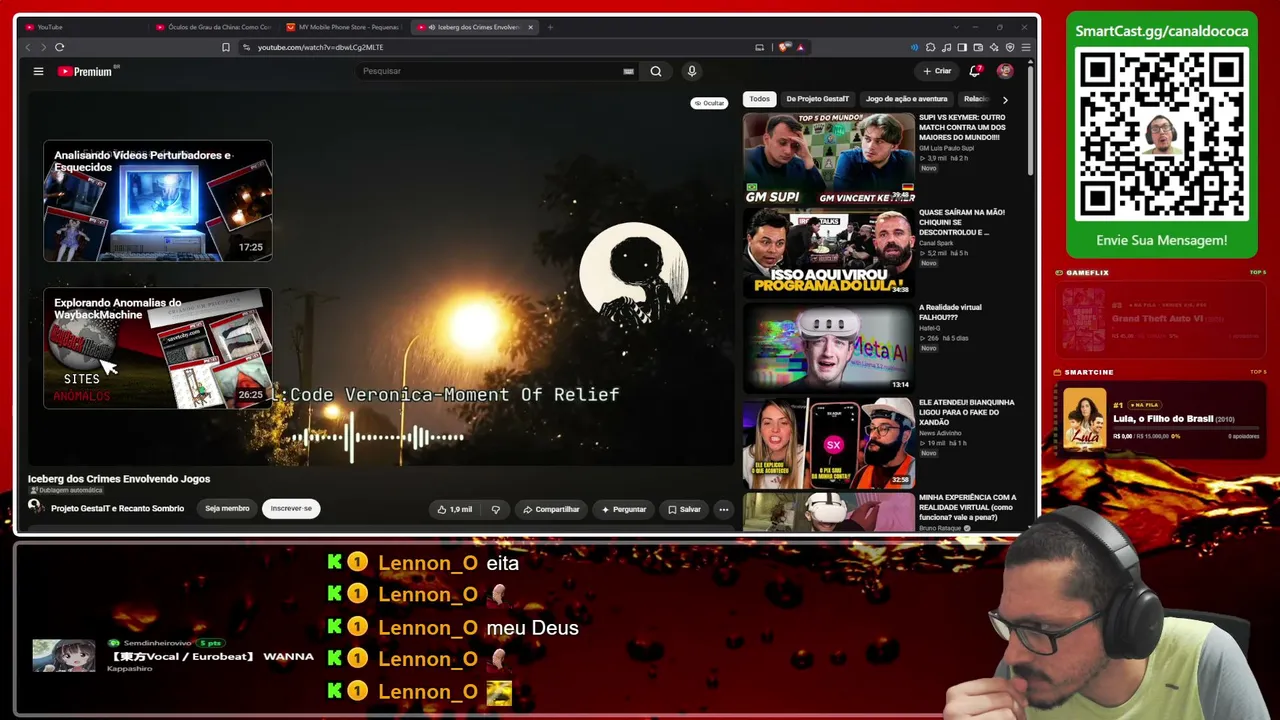Open the browser main menu

click(1026, 47)
